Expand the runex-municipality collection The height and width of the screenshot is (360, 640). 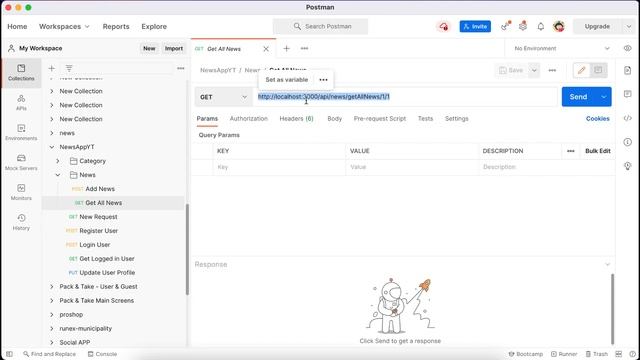[51, 329]
